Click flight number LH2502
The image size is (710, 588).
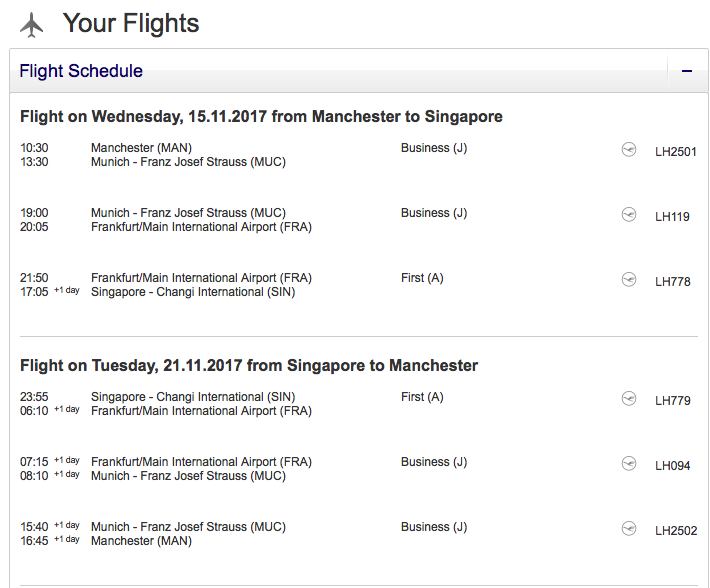[x=676, y=531]
